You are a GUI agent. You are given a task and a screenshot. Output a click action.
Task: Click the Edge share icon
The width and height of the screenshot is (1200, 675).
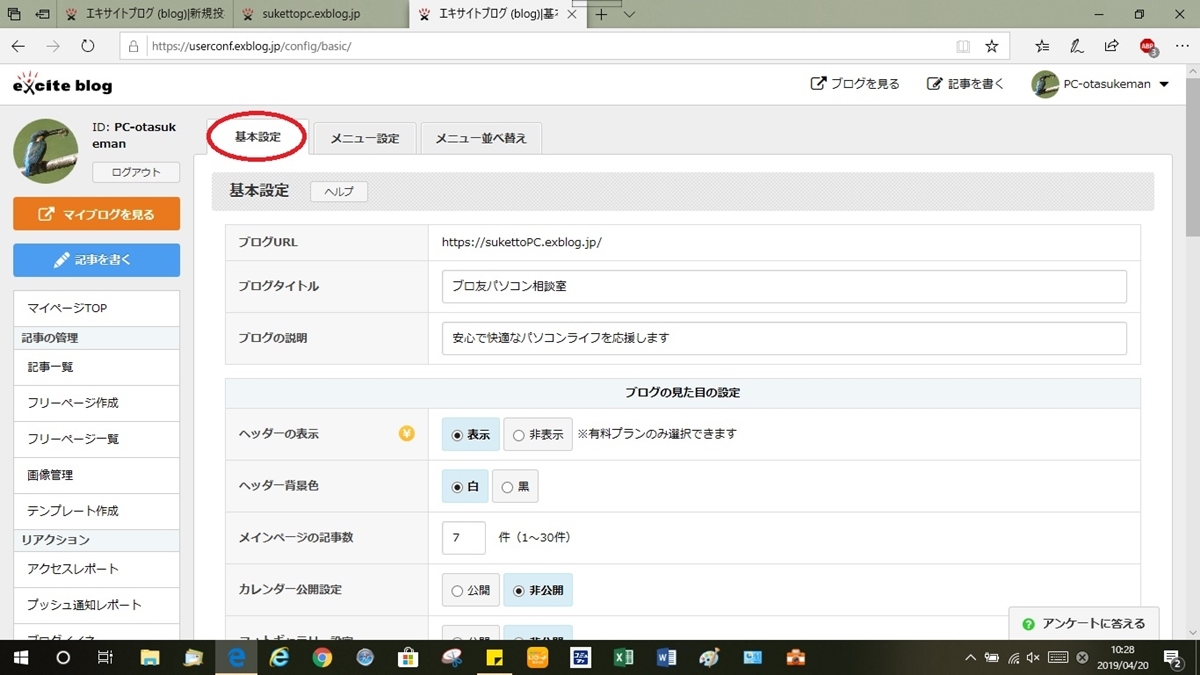point(1111,46)
